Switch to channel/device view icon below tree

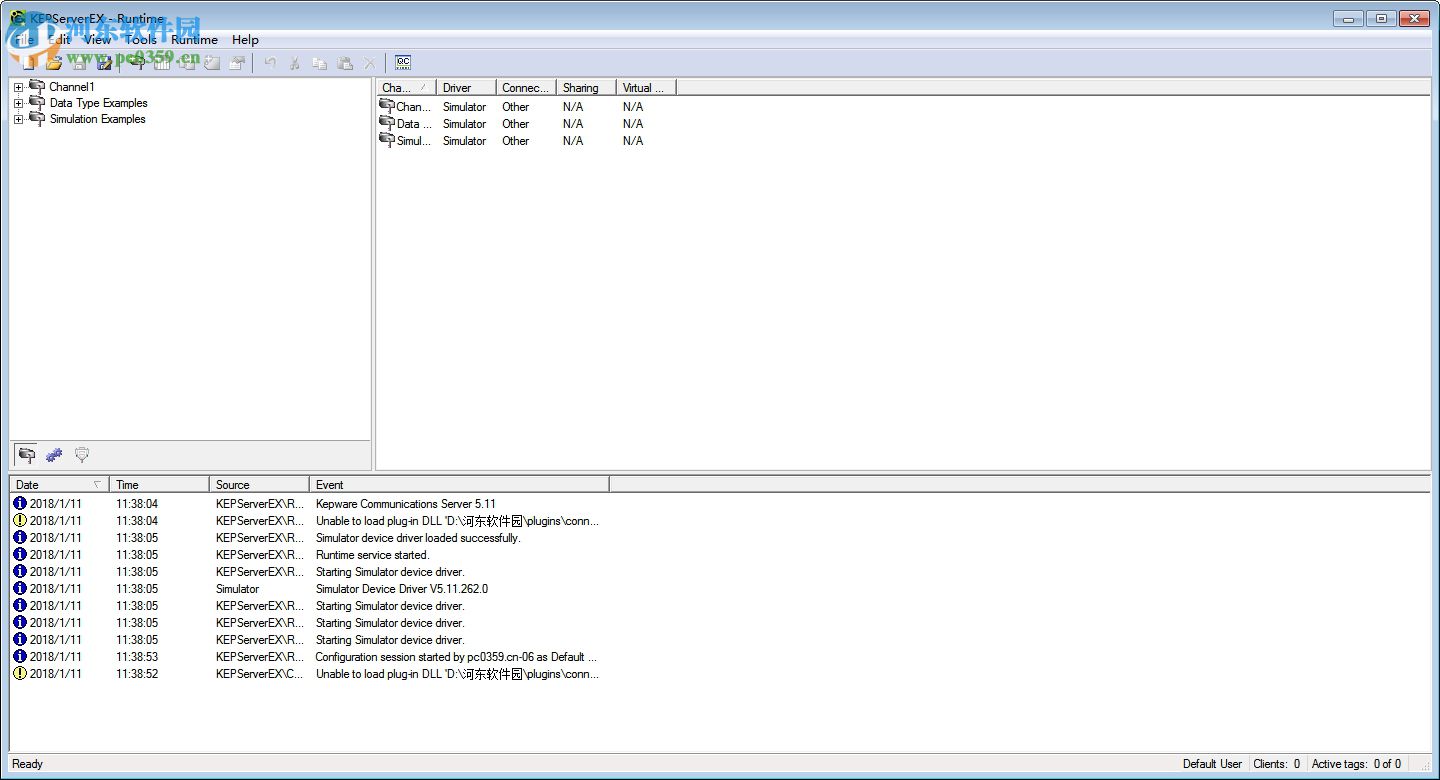pyautogui.click(x=27, y=455)
